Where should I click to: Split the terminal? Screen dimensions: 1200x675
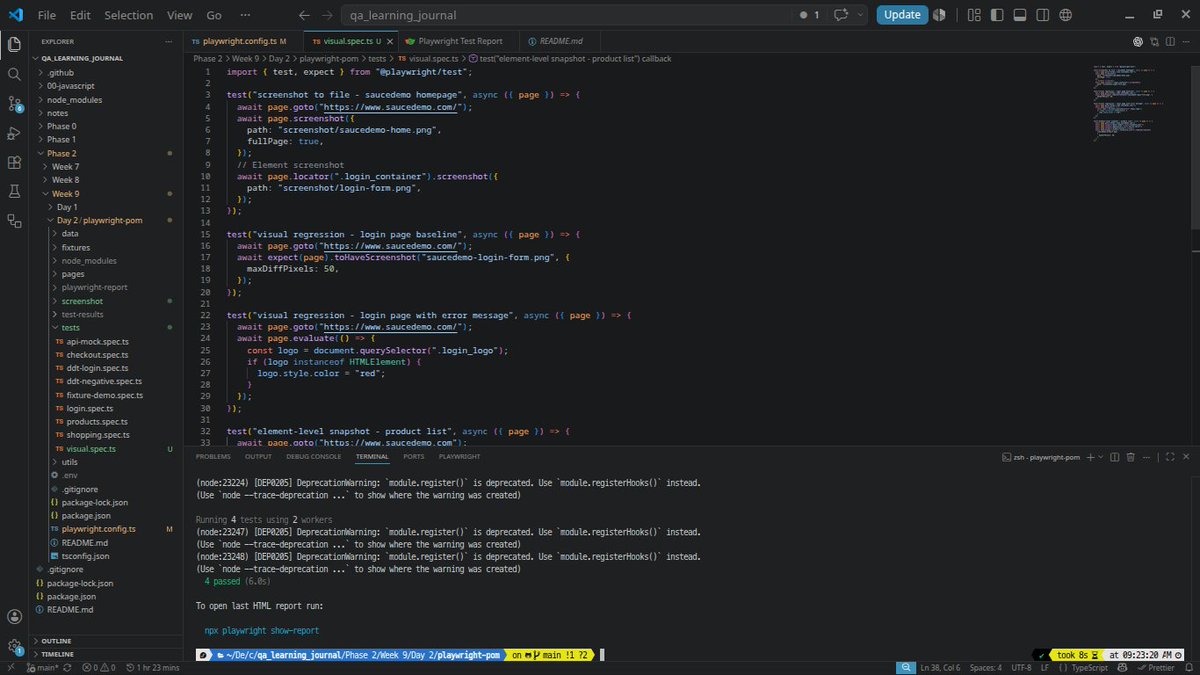click(x=1115, y=457)
